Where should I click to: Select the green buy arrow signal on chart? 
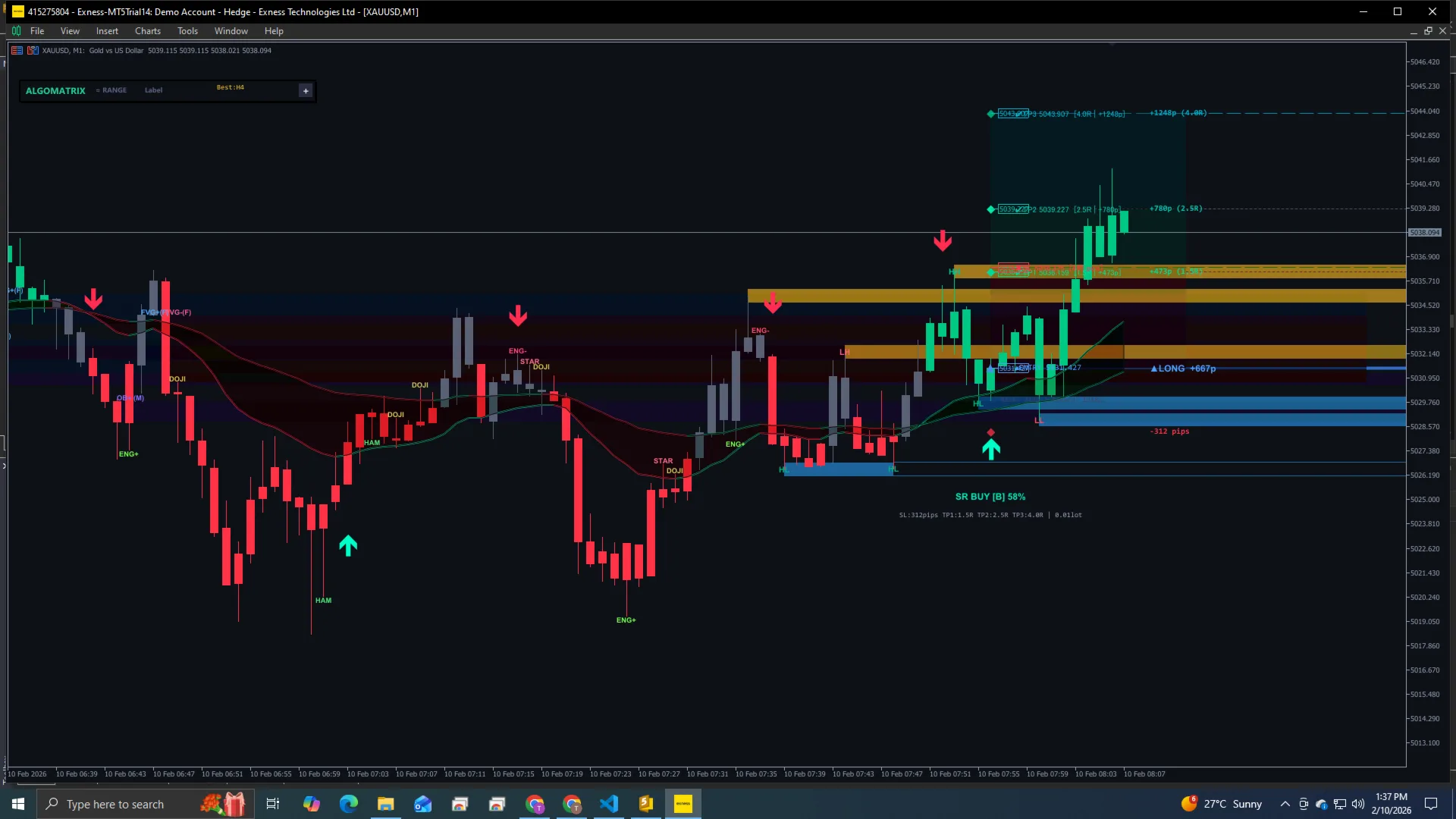point(991,447)
